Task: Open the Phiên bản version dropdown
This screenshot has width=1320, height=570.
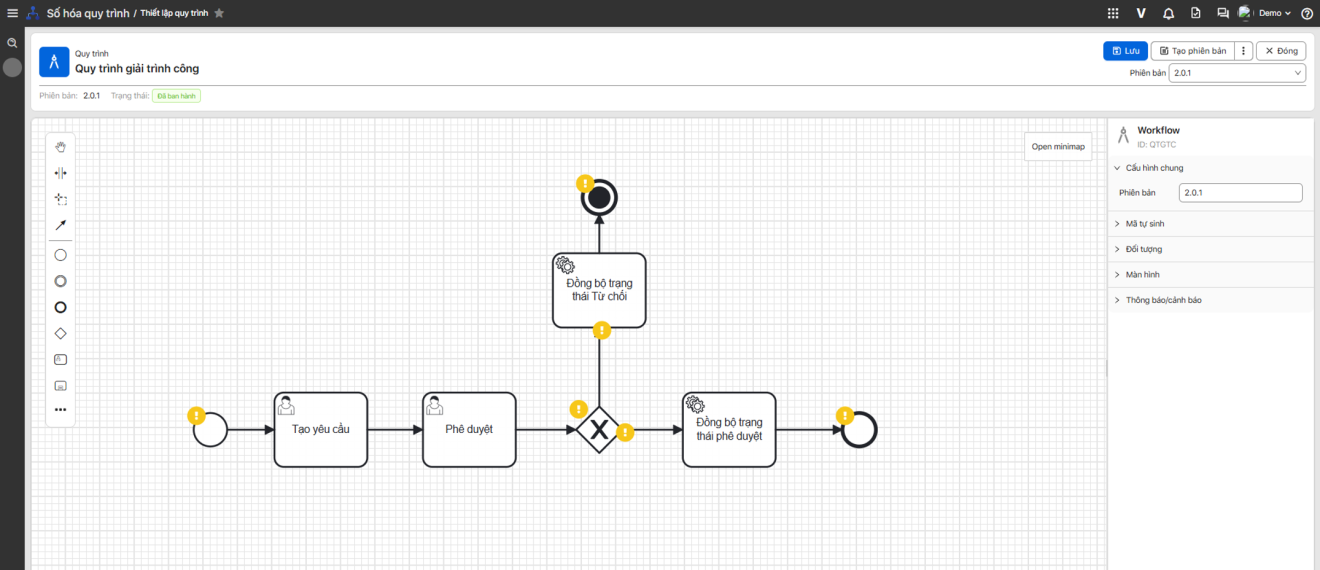Action: coord(1237,73)
